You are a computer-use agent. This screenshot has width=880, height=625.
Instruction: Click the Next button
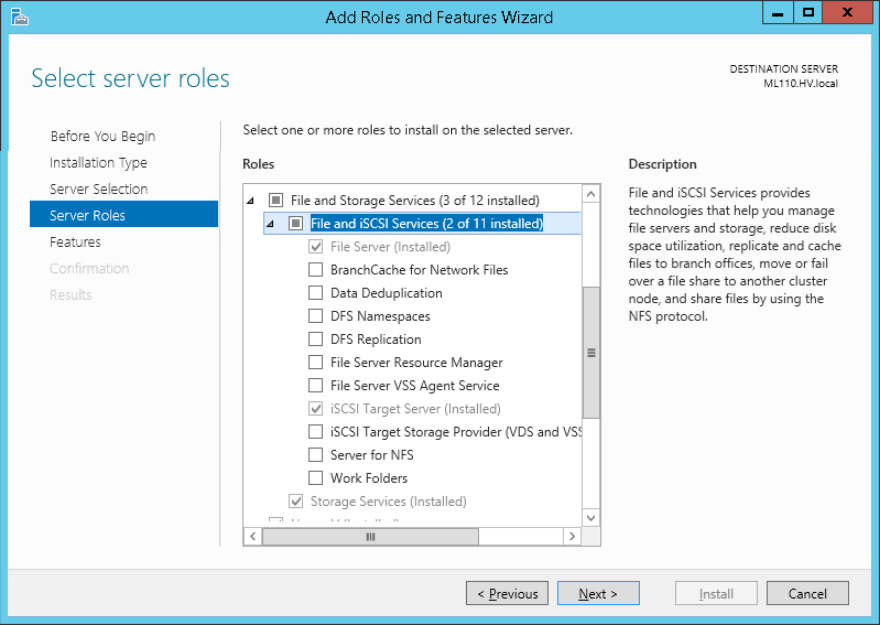point(597,594)
